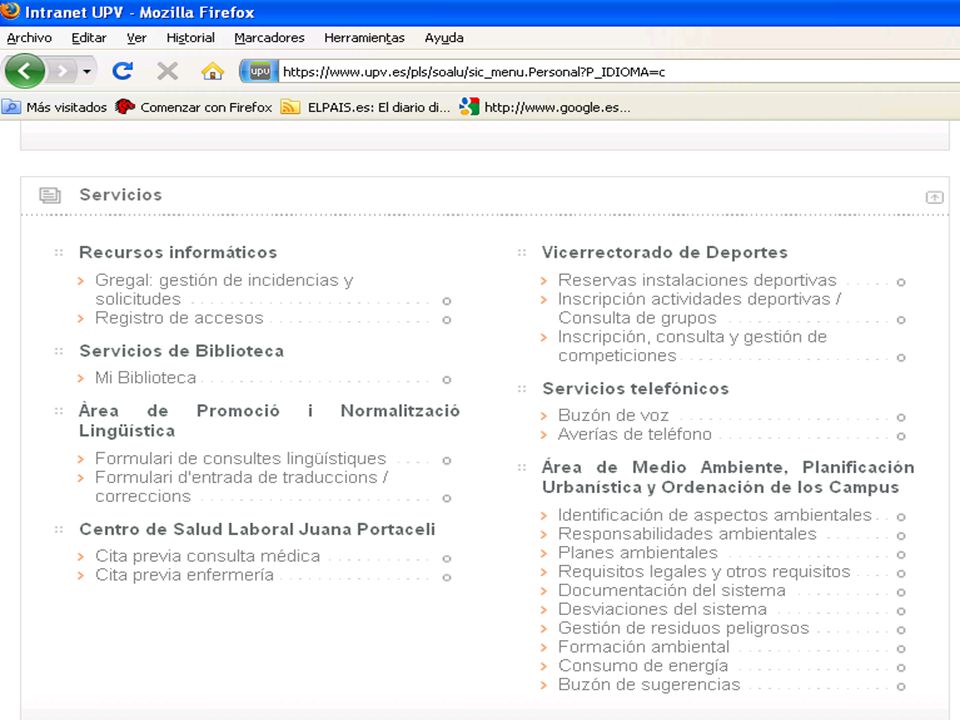Open Consumo de energía link
Screen dimensions: 960x720
pos(643,666)
